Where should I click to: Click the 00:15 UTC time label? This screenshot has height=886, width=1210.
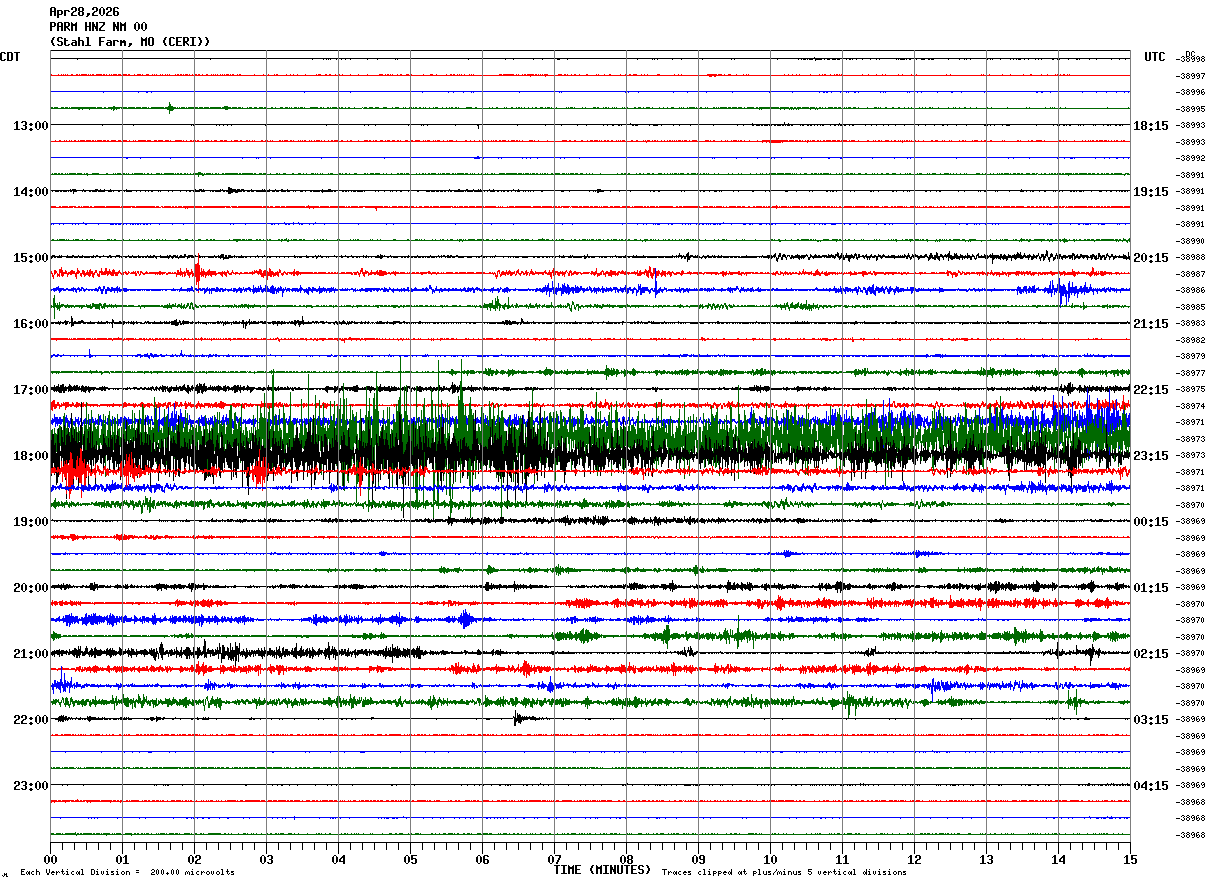pyautogui.click(x=1151, y=522)
